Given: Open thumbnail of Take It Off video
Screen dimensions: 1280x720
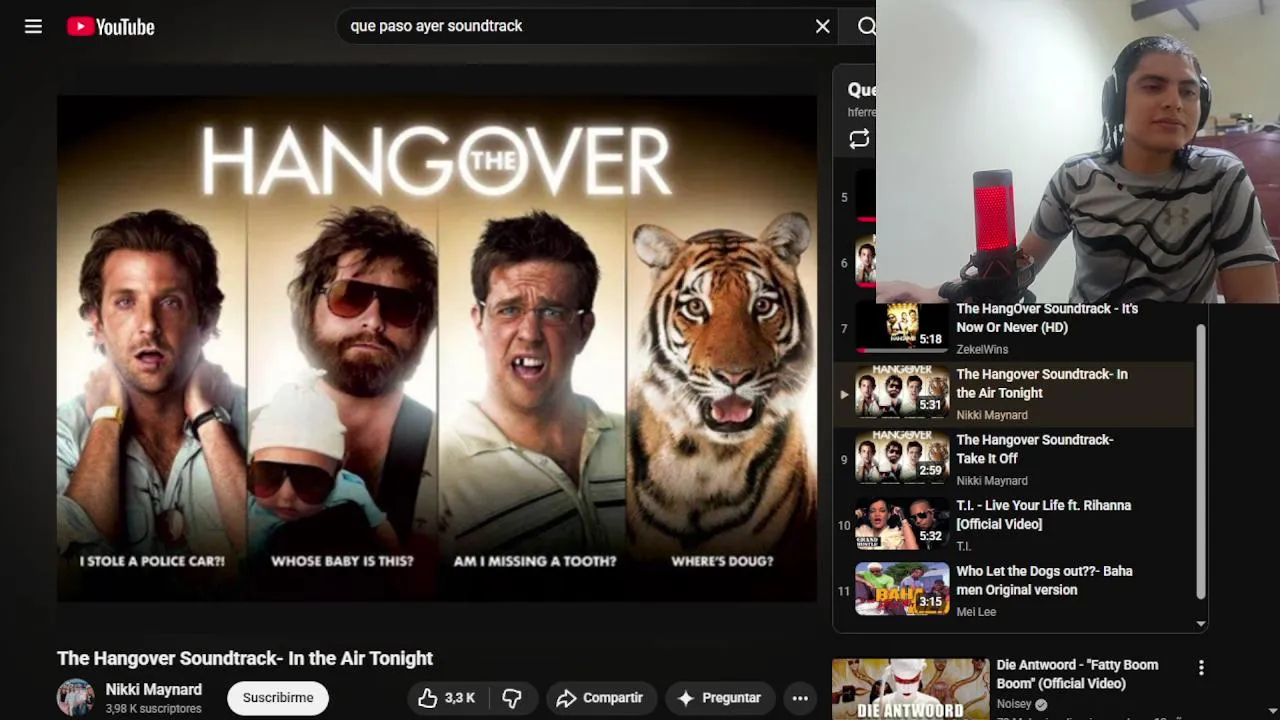Looking at the screenshot, I should click(x=901, y=458).
